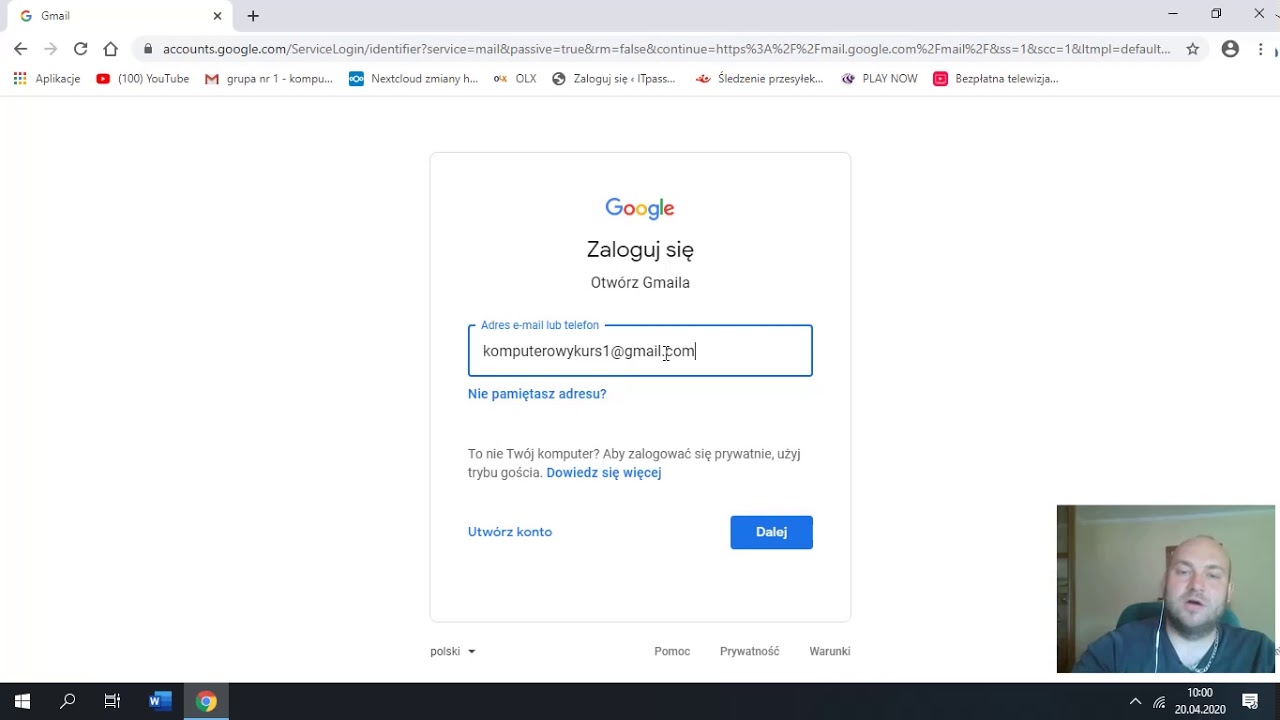Go back using the browser back arrow
This screenshot has width=1280, height=720.
click(20, 49)
